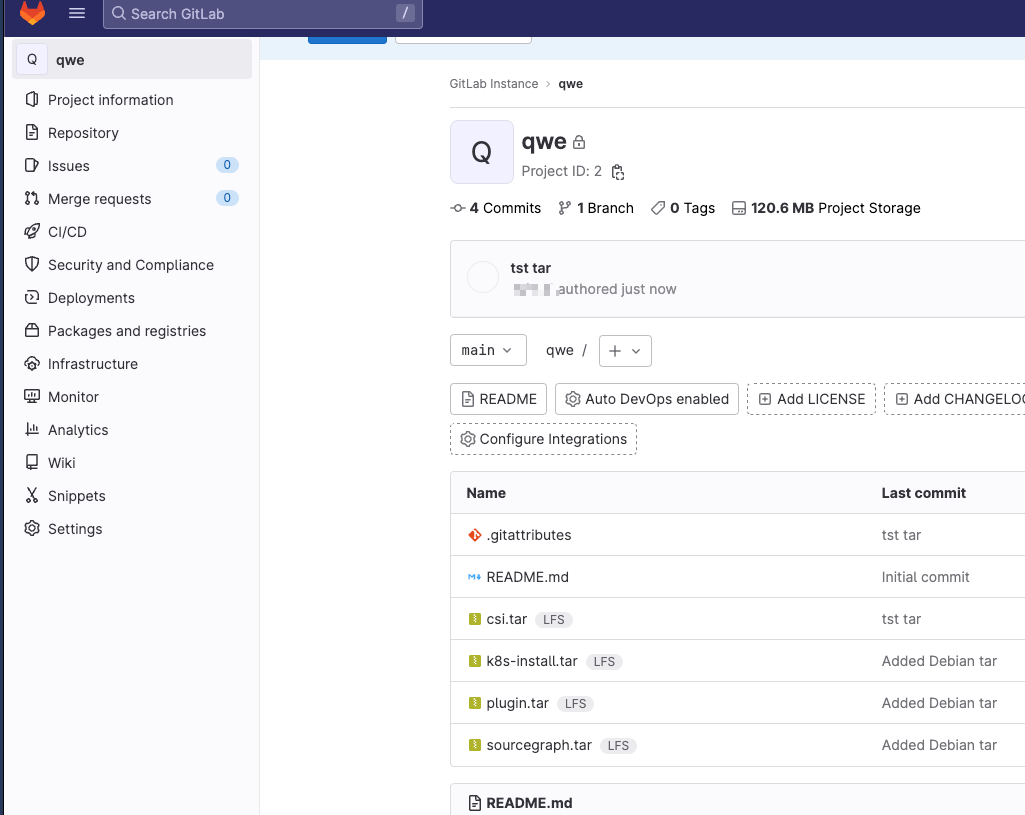Open the plus add-file dropdown
1025x815 pixels.
(625, 351)
